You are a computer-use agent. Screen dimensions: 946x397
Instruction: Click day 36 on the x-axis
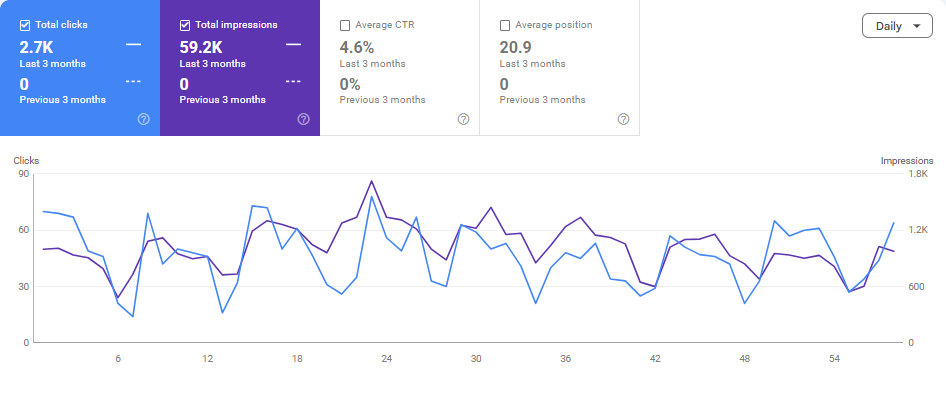566,358
